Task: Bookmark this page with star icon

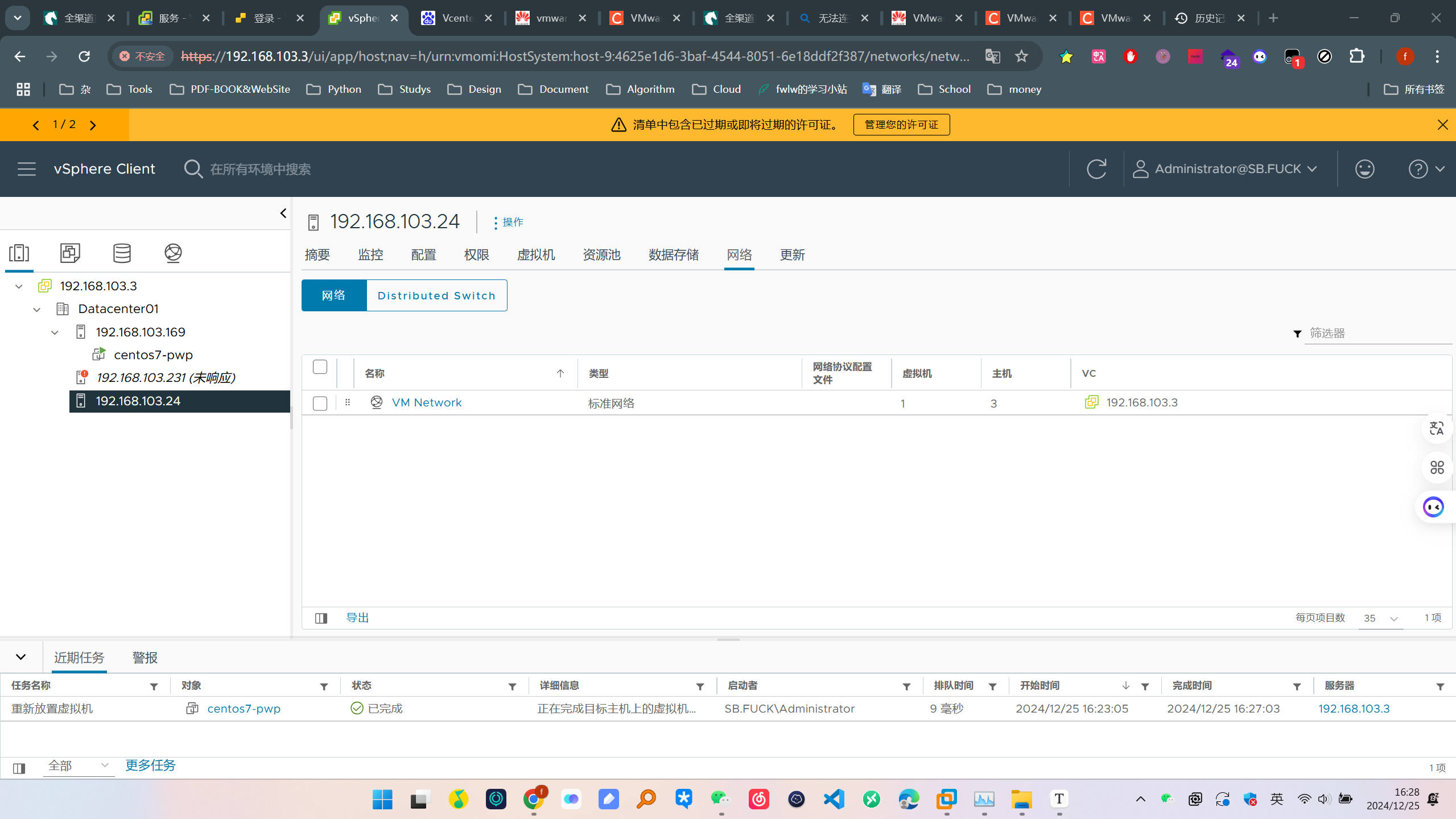Action: pos(1021,56)
